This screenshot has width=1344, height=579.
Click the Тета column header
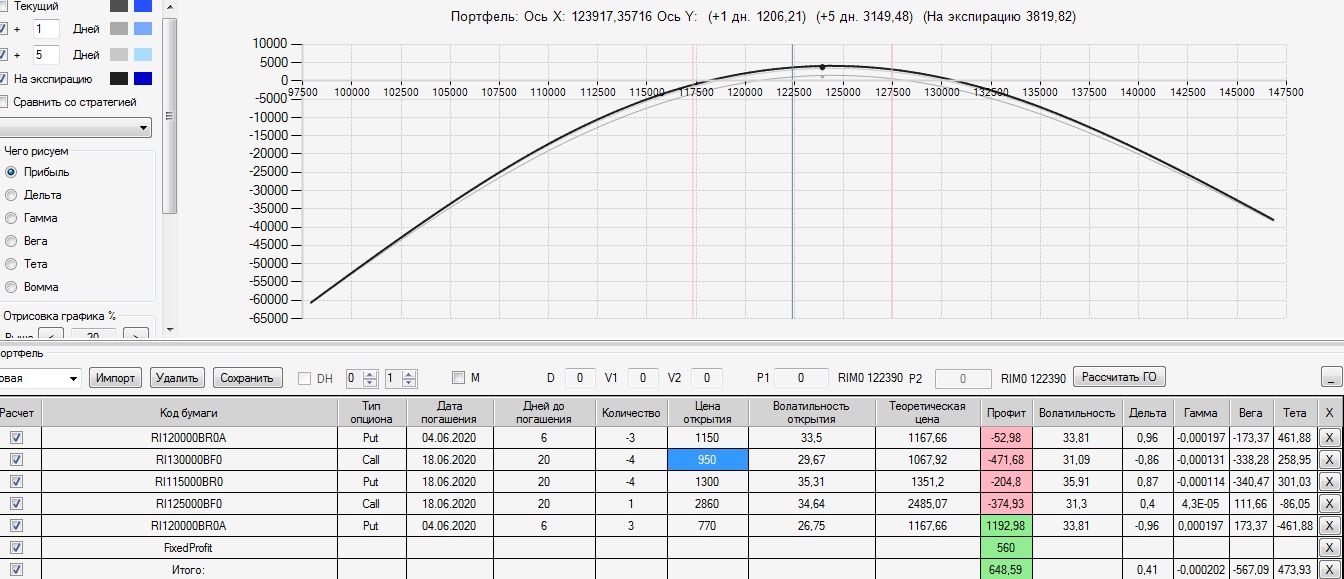click(1295, 412)
